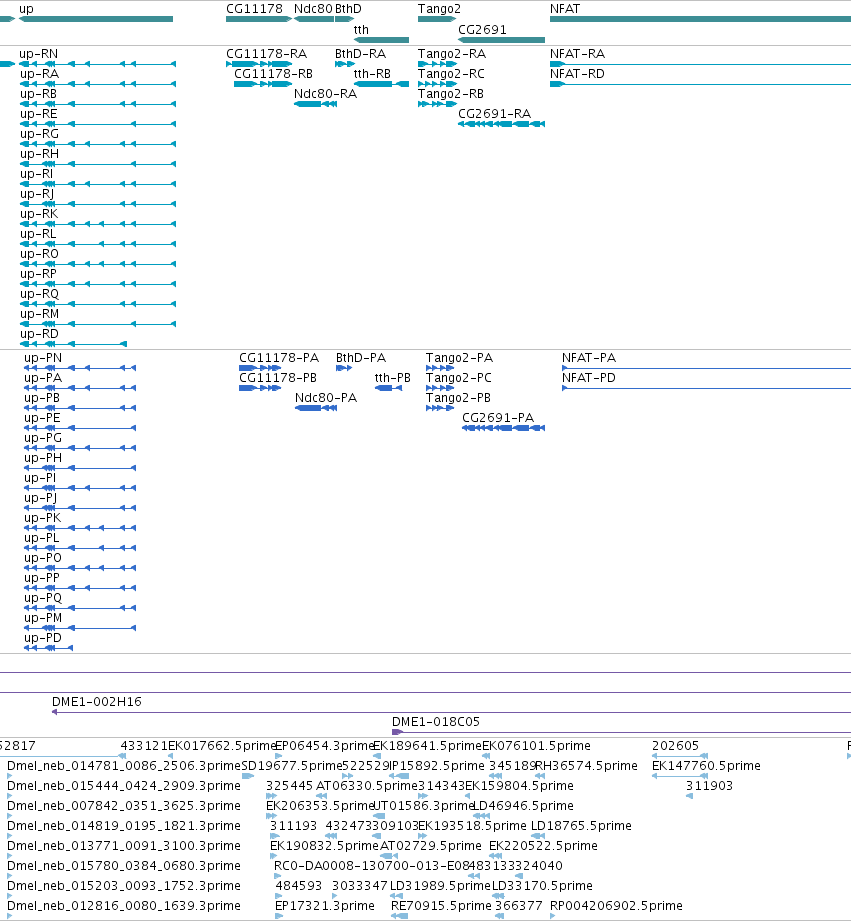This screenshot has height=921, width=851.
Task: Select transcript up-RB
Action: click(97, 104)
